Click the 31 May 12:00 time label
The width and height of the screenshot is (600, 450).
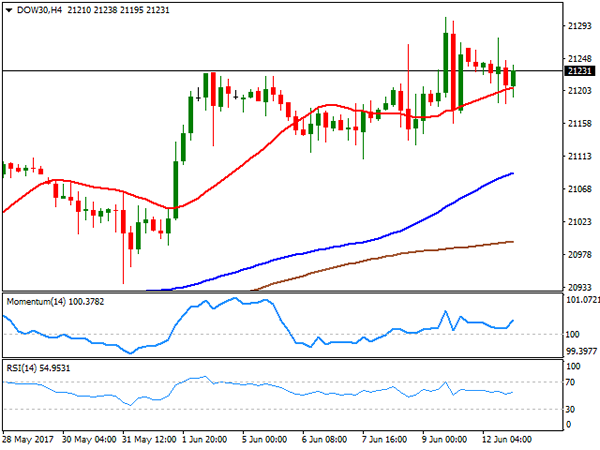(149, 439)
